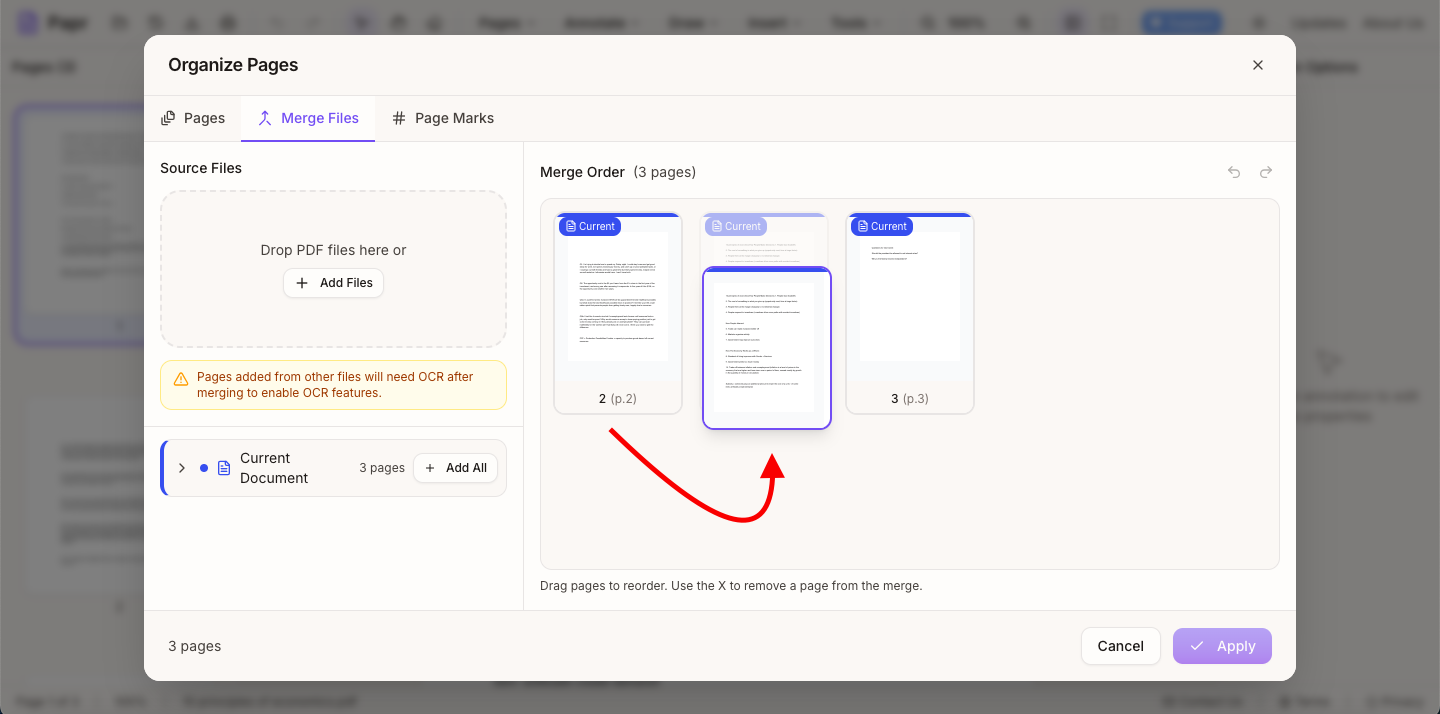Click the undo icon beside Merge Order
The height and width of the screenshot is (714, 1440).
tap(1233, 172)
